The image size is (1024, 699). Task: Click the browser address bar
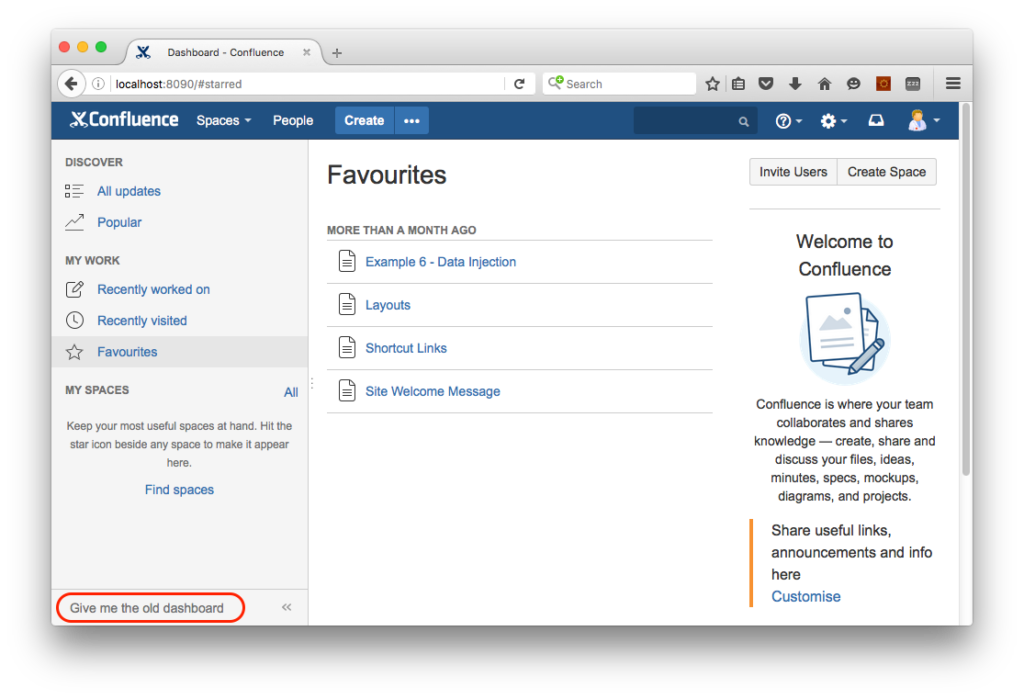[307, 84]
